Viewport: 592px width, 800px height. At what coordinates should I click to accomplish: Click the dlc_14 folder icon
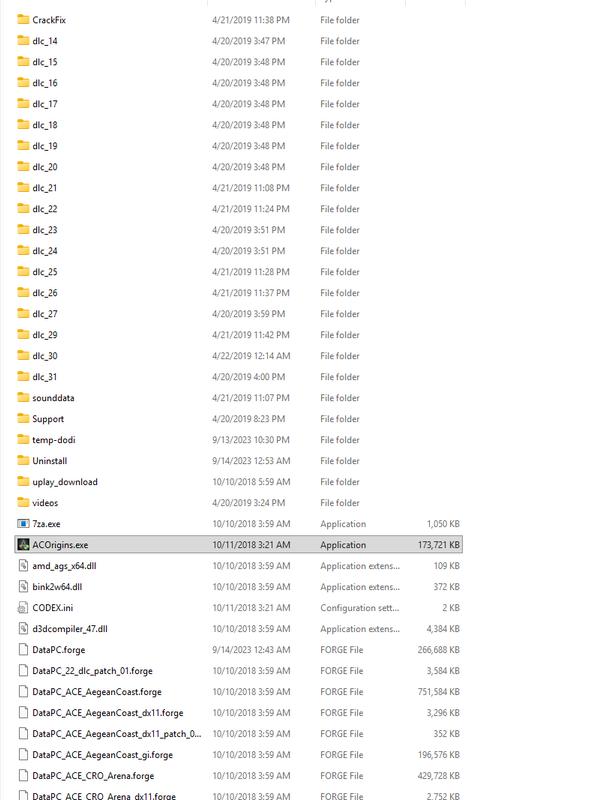(x=23, y=41)
